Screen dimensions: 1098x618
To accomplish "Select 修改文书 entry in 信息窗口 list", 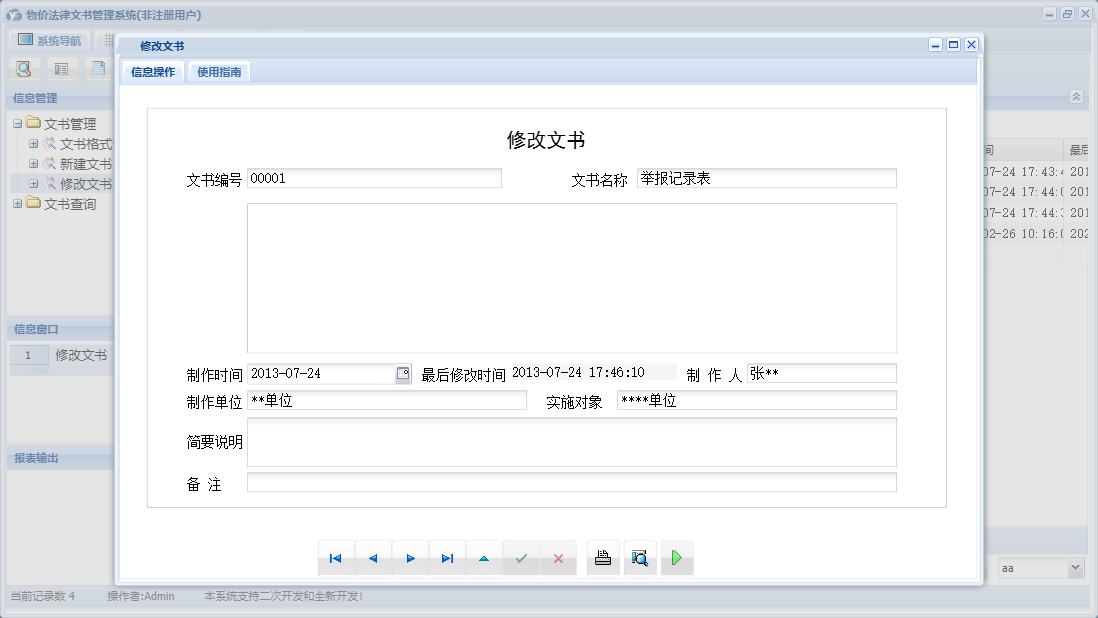I will point(81,356).
